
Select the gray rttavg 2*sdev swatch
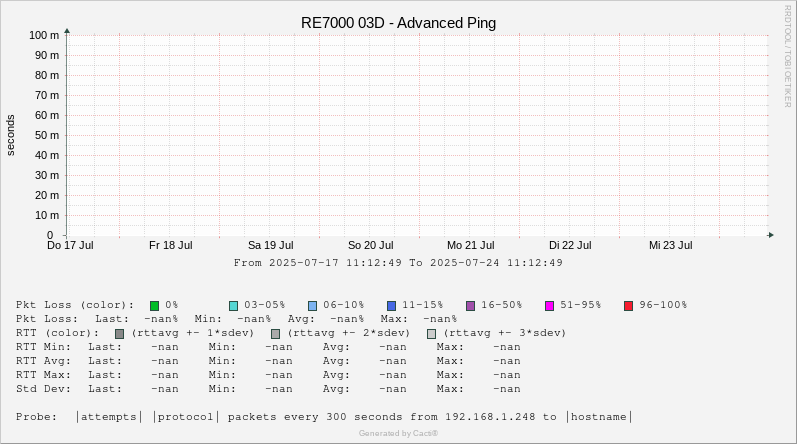tap(276, 333)
